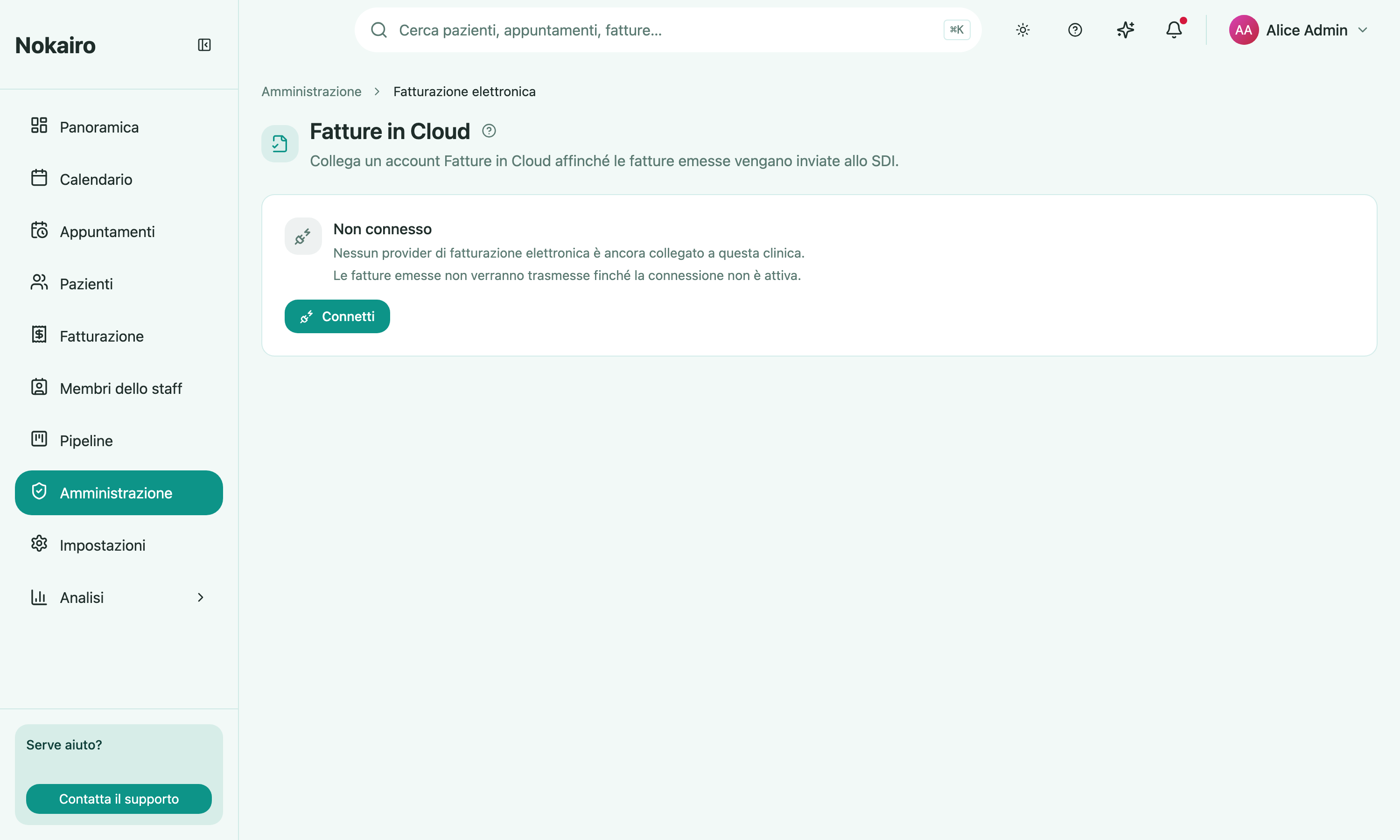The image size is (1400, 840).
Task: Click the Pazienti people icon
Action: click(x=39, y=282)
